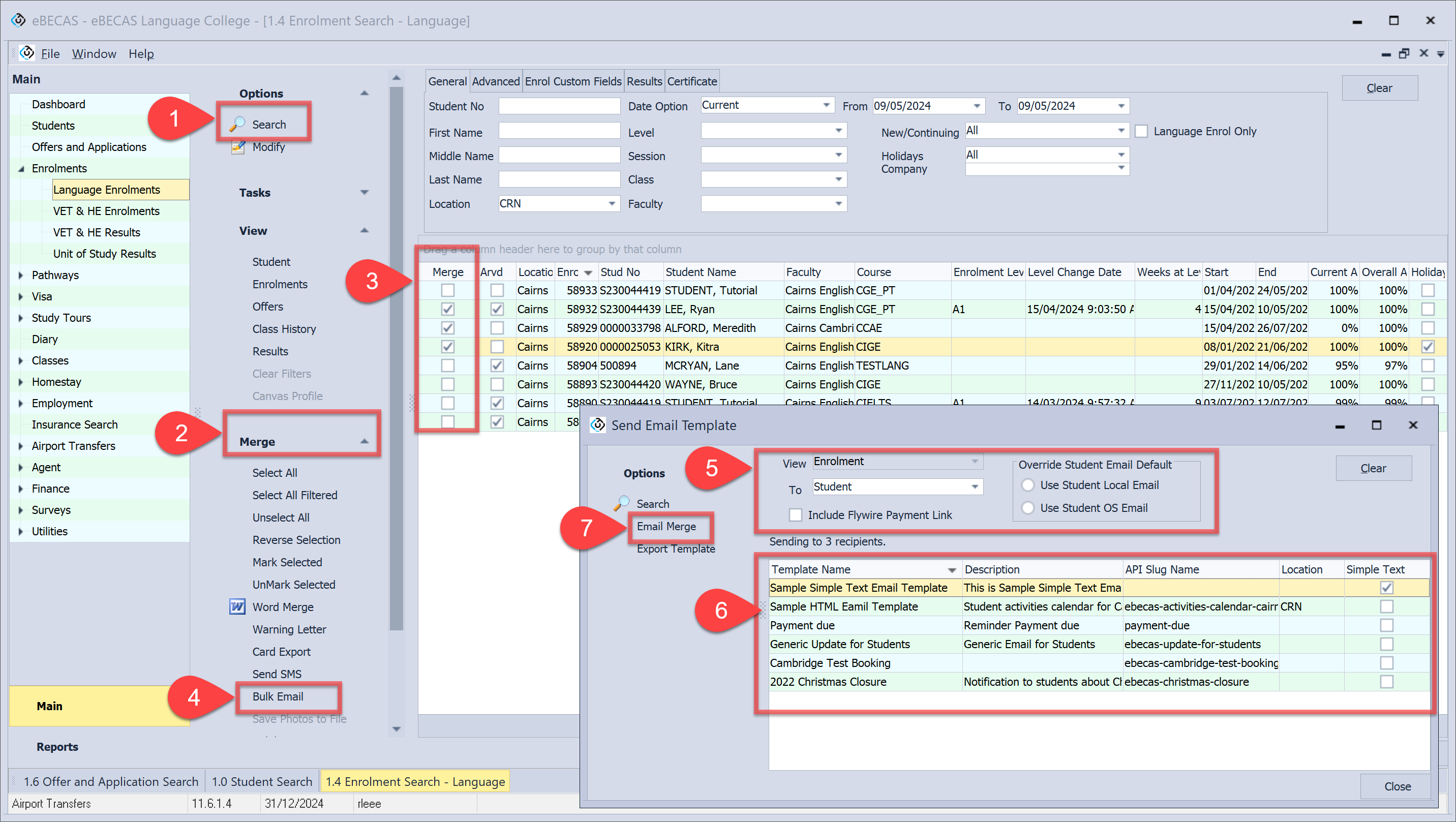This screenshot has height=822, width=1456.
Task: Click the Search magnifier icon in Send Email Template
Action: (622, 503)
